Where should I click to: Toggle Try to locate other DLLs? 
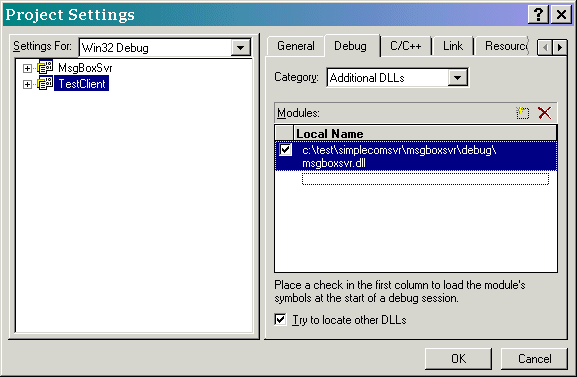pos(280,320)
